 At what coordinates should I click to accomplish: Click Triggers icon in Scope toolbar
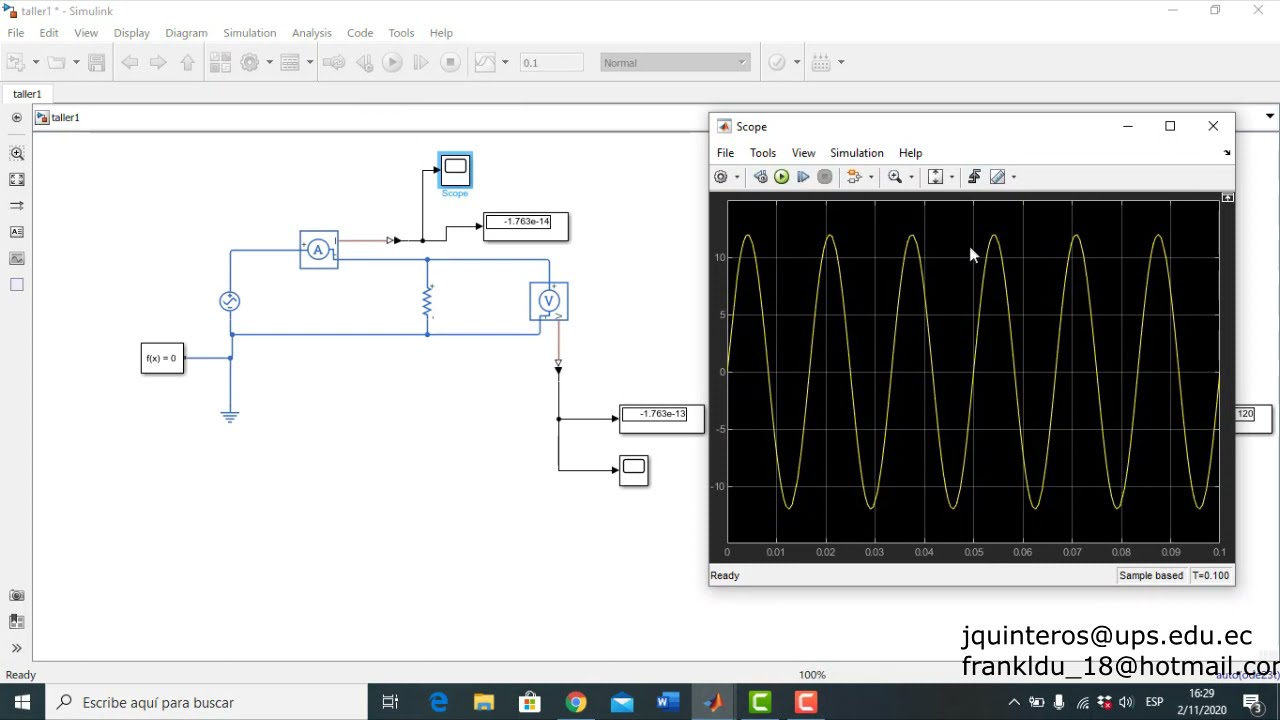tap(974, 177)
